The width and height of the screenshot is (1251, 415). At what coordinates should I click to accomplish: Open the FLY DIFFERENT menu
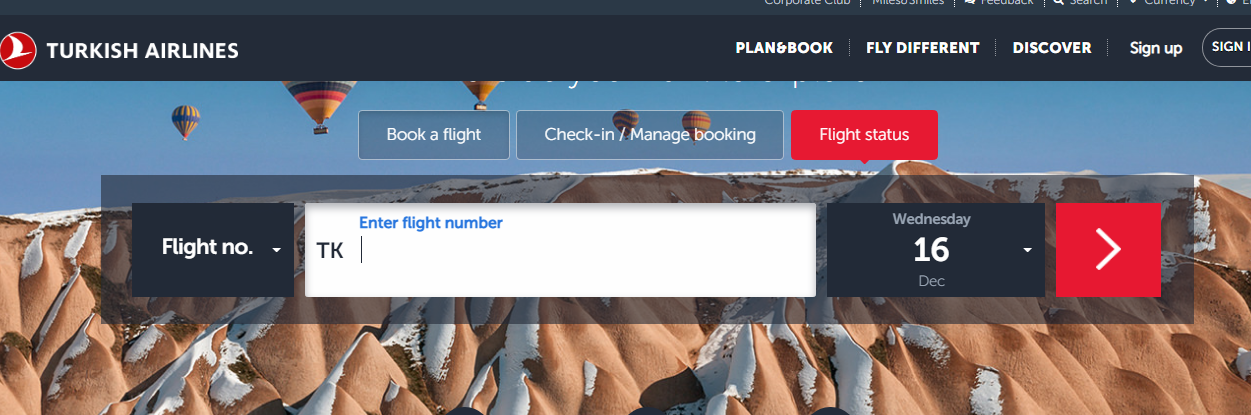(x=923, y=48)
